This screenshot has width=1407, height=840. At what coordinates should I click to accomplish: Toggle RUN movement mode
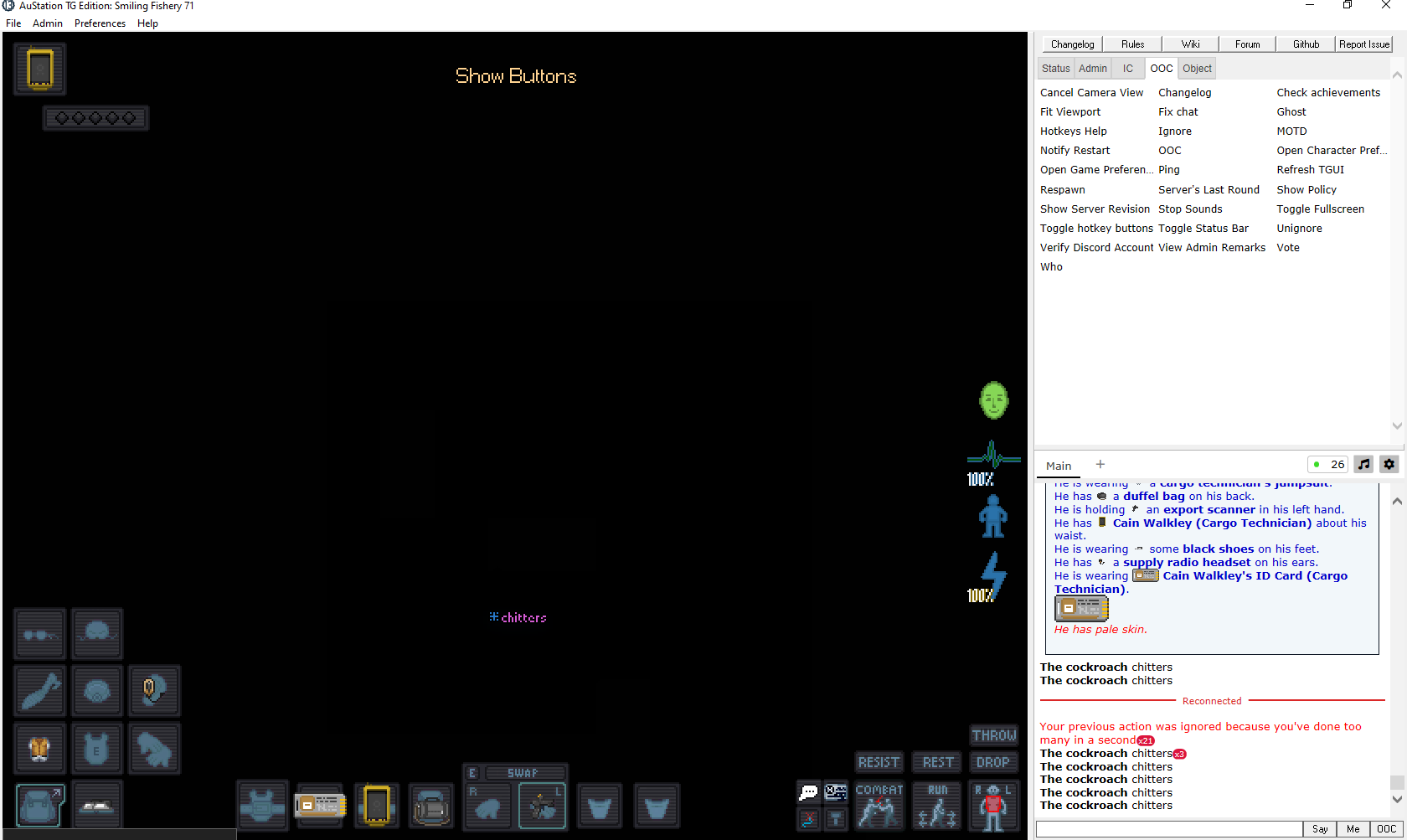(x=936, y=806)
